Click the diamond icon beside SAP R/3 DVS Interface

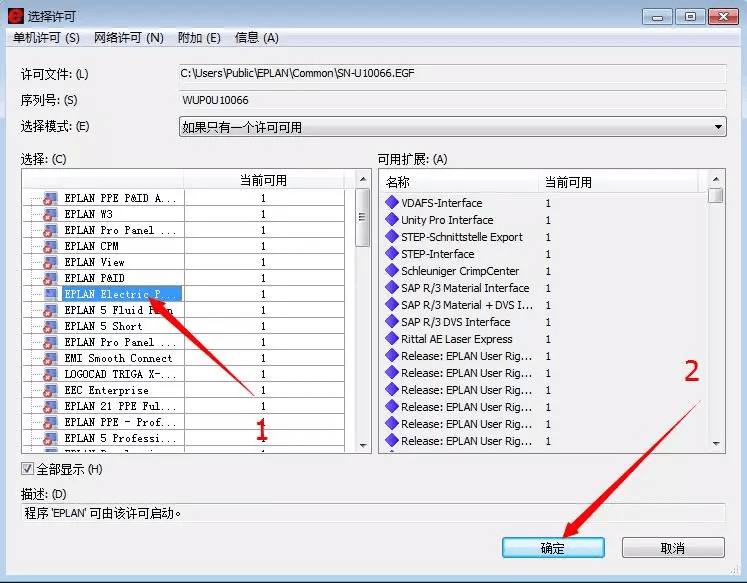tap(392, 322)
